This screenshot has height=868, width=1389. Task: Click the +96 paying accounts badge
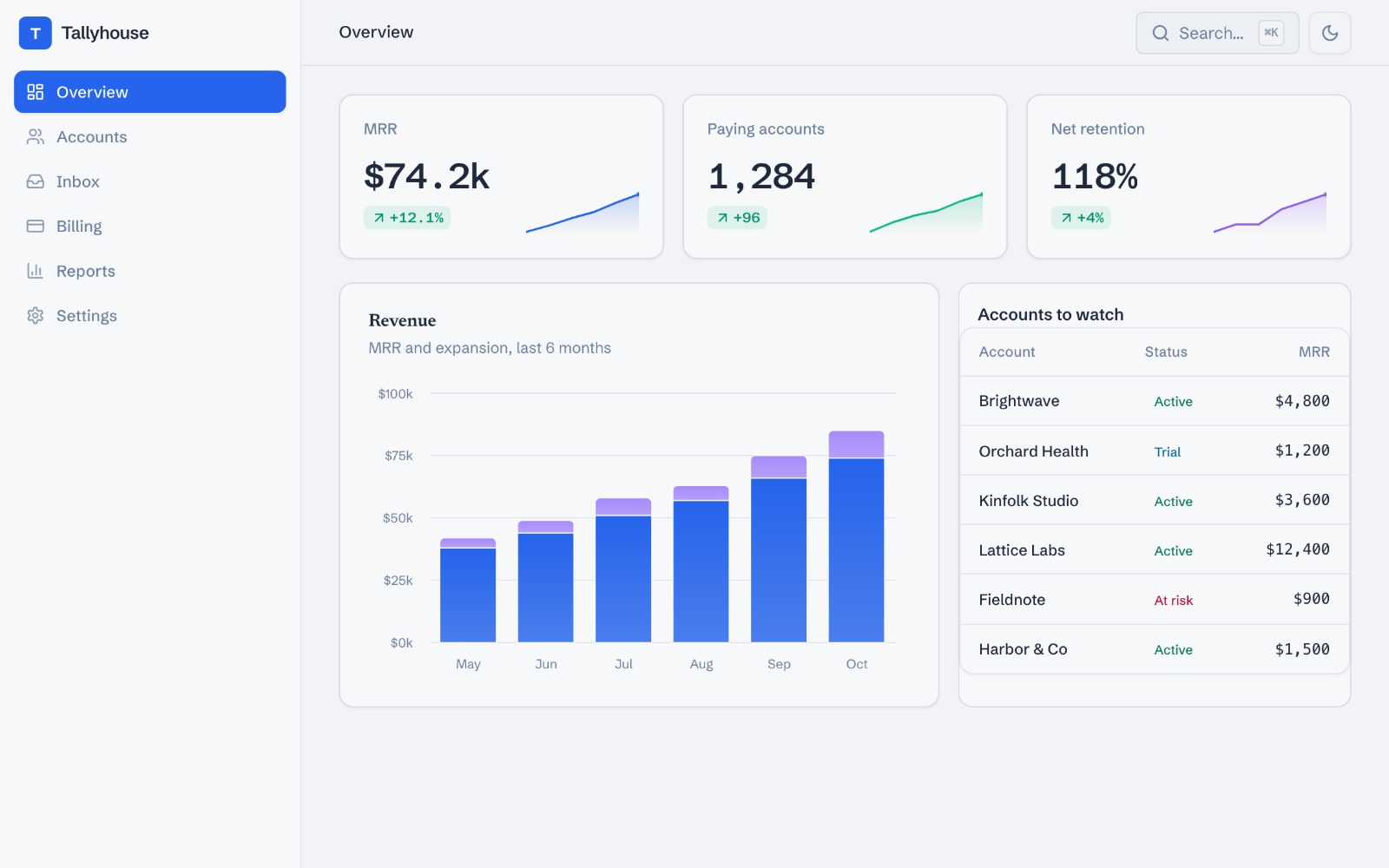coord(737,218)
